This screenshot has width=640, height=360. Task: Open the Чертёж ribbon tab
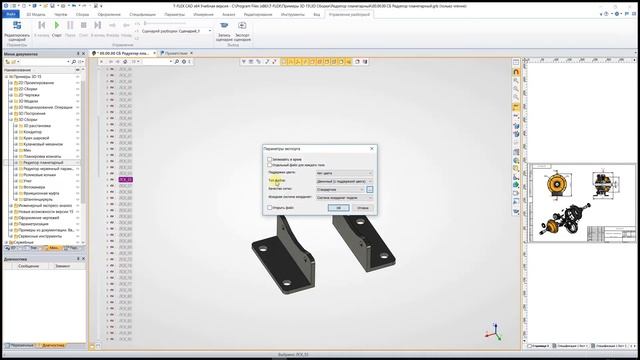coord(60,14)
